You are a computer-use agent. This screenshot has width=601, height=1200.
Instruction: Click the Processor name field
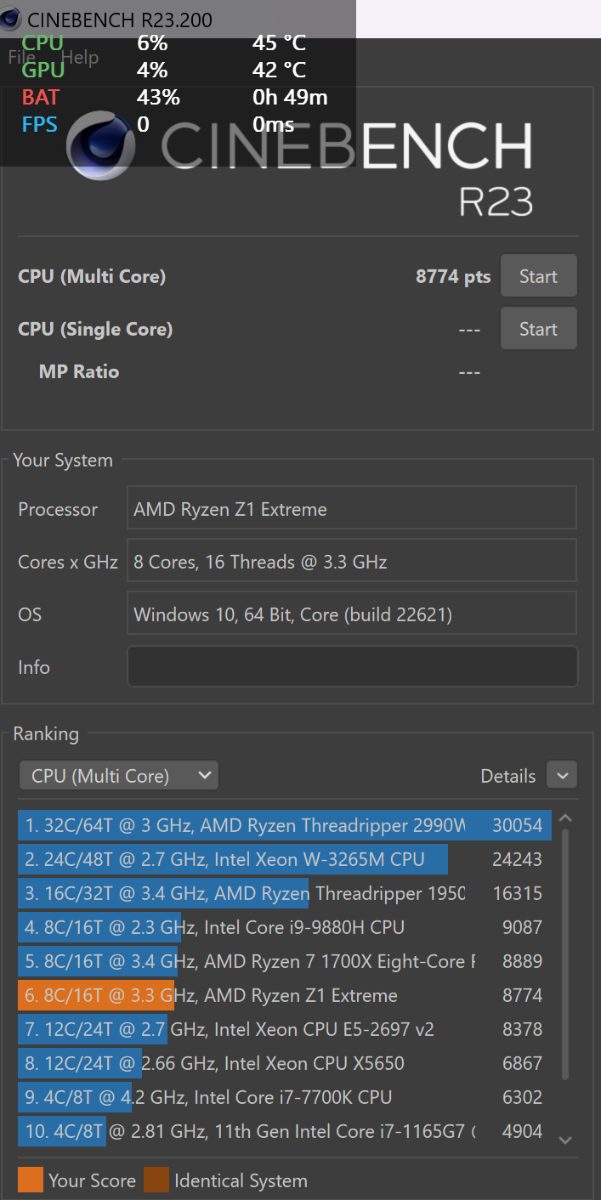click(352, 509)
